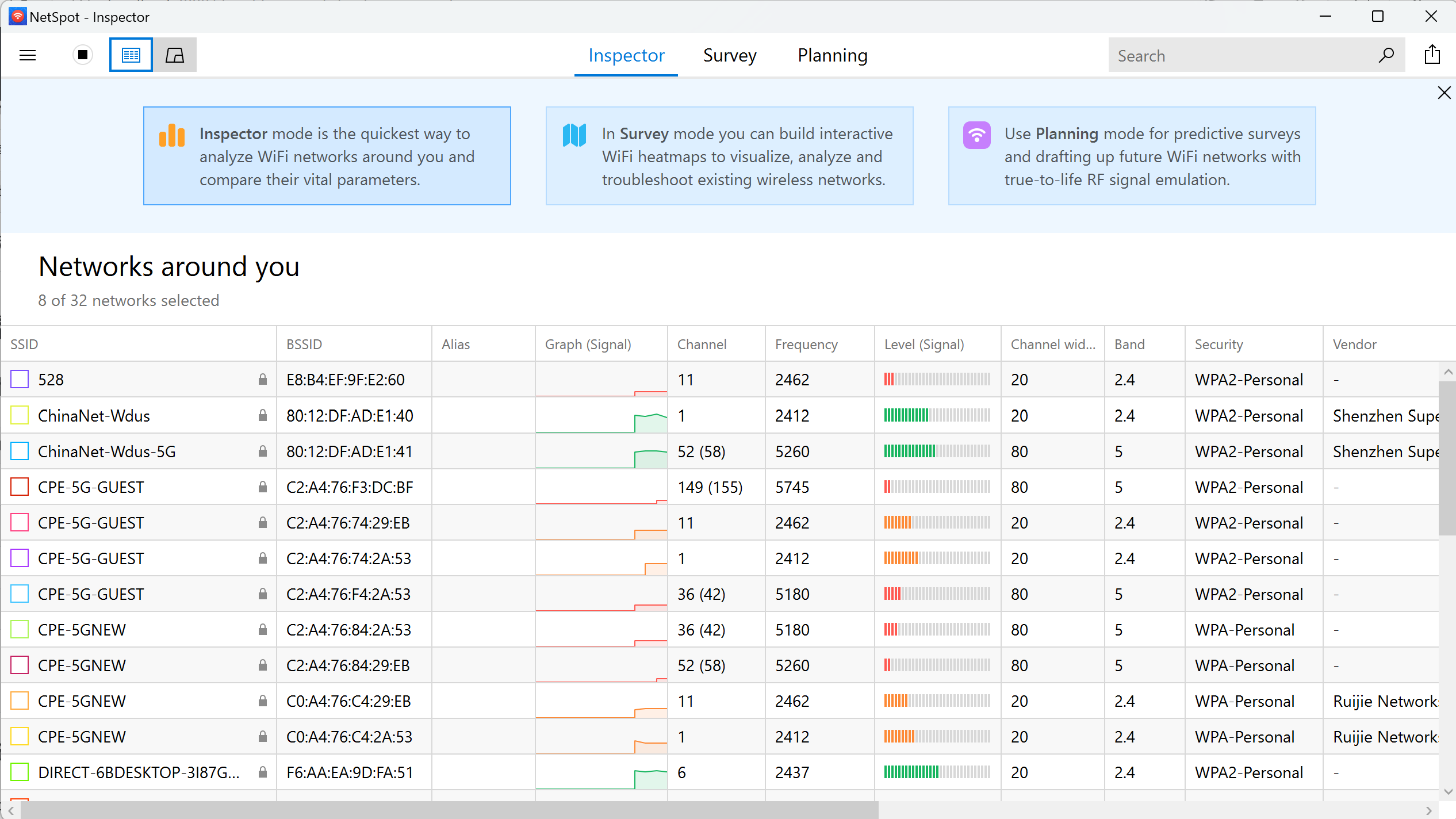
Task: Click lock icon for CPE-5GNEW C0:A4:76:C4:29:EB
Action: [263, 700]
